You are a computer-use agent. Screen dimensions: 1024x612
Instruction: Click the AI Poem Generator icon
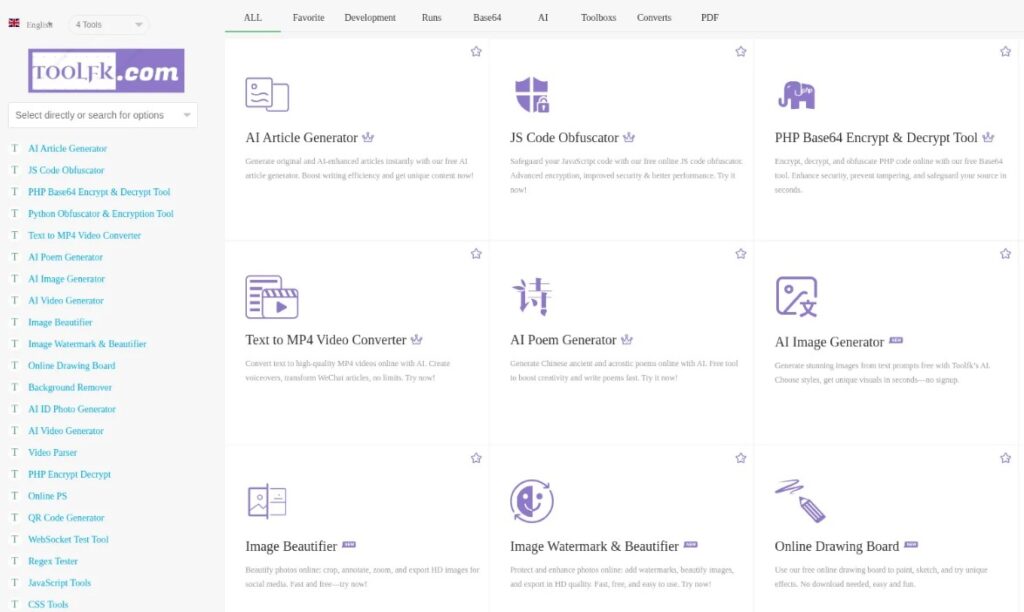(531, 297)
